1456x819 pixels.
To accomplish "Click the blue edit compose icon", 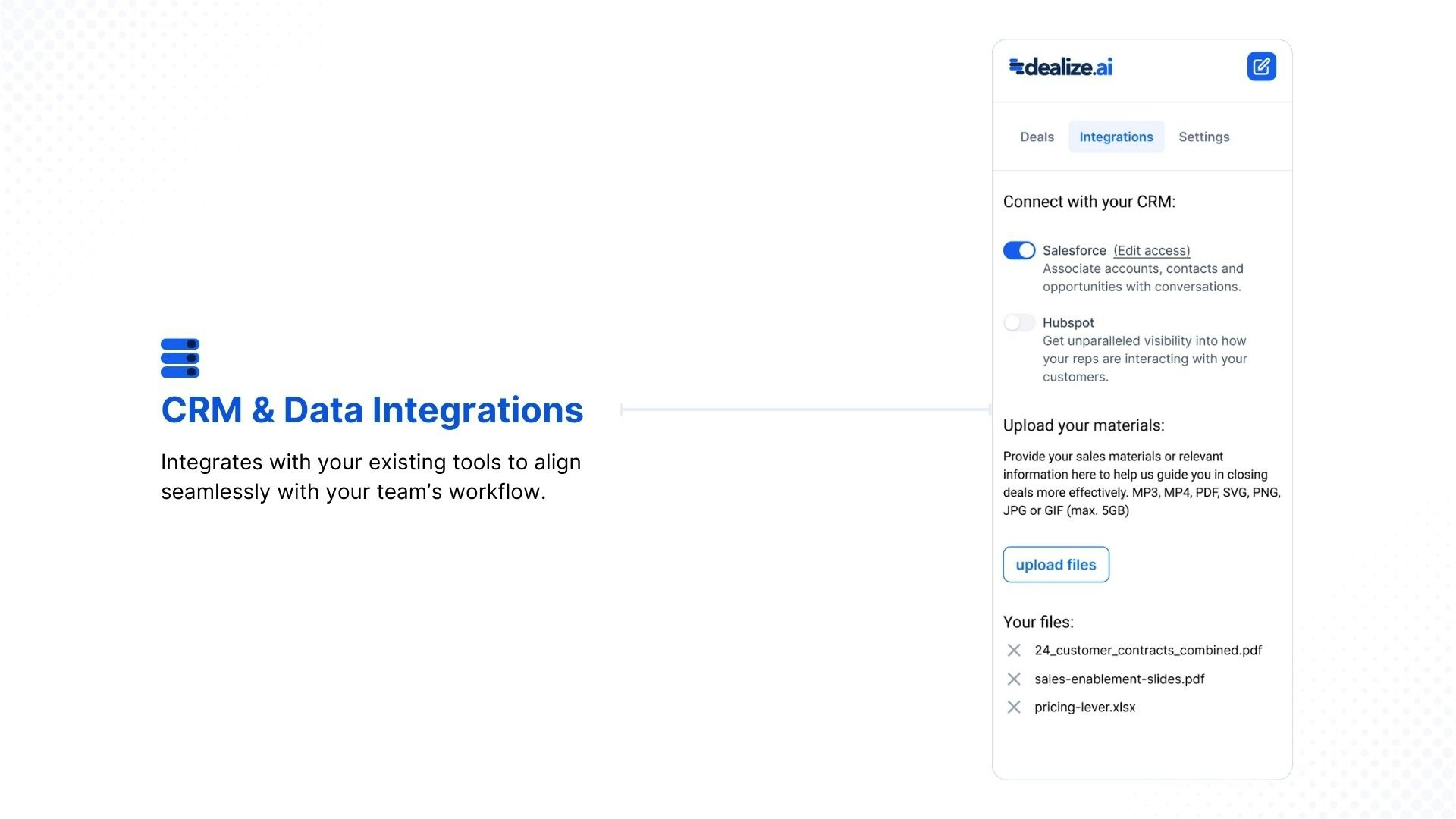I will [1261, 67].
